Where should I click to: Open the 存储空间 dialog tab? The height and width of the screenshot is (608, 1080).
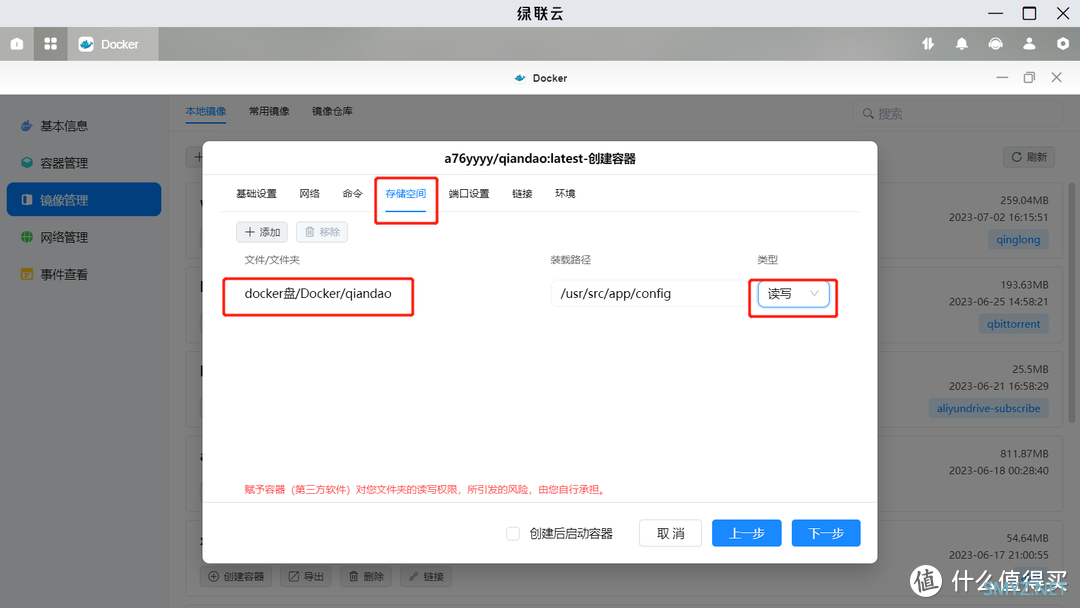[x=406, y=194]
